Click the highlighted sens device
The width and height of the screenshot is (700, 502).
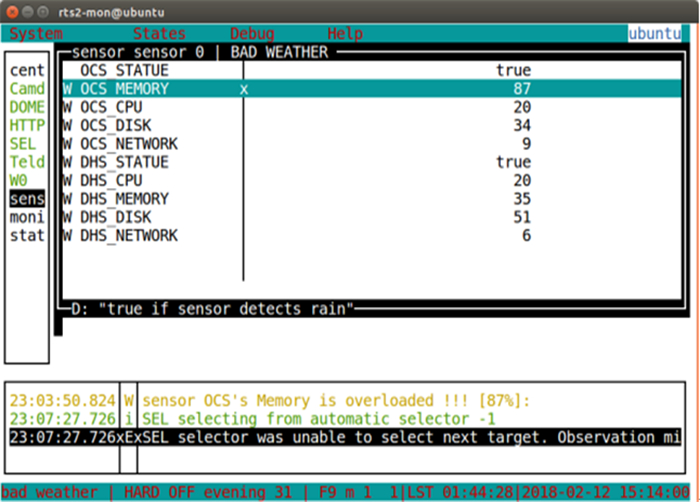pos(27,199)
